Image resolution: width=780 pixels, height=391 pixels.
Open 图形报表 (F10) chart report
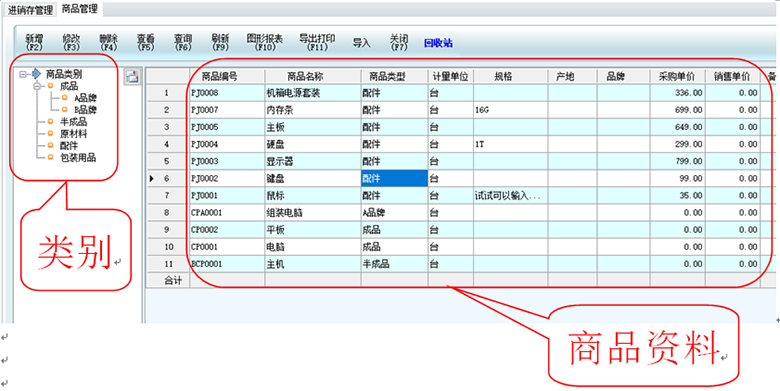click(265, 43)
